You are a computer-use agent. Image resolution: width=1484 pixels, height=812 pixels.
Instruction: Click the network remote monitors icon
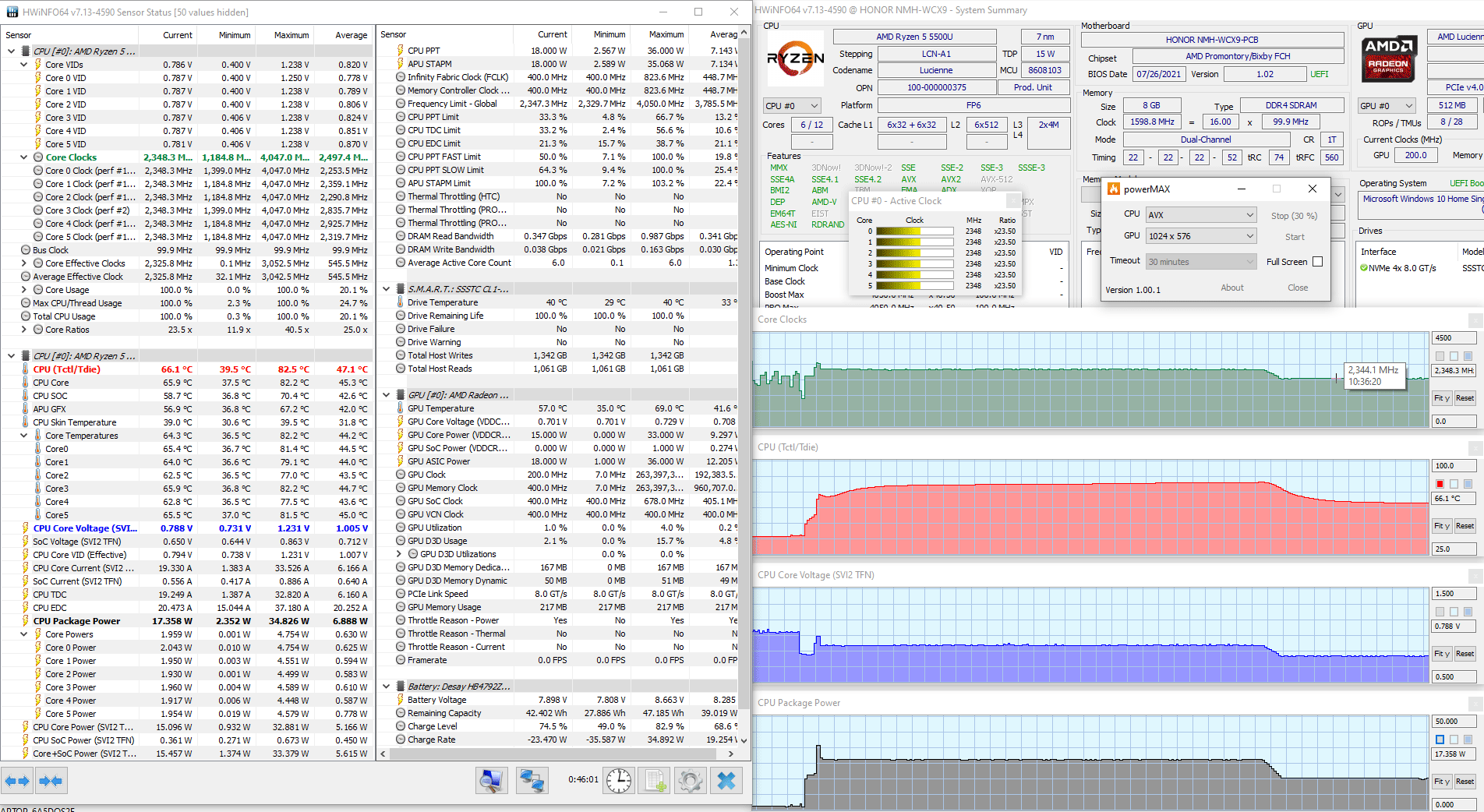click(x=532, y=780)
